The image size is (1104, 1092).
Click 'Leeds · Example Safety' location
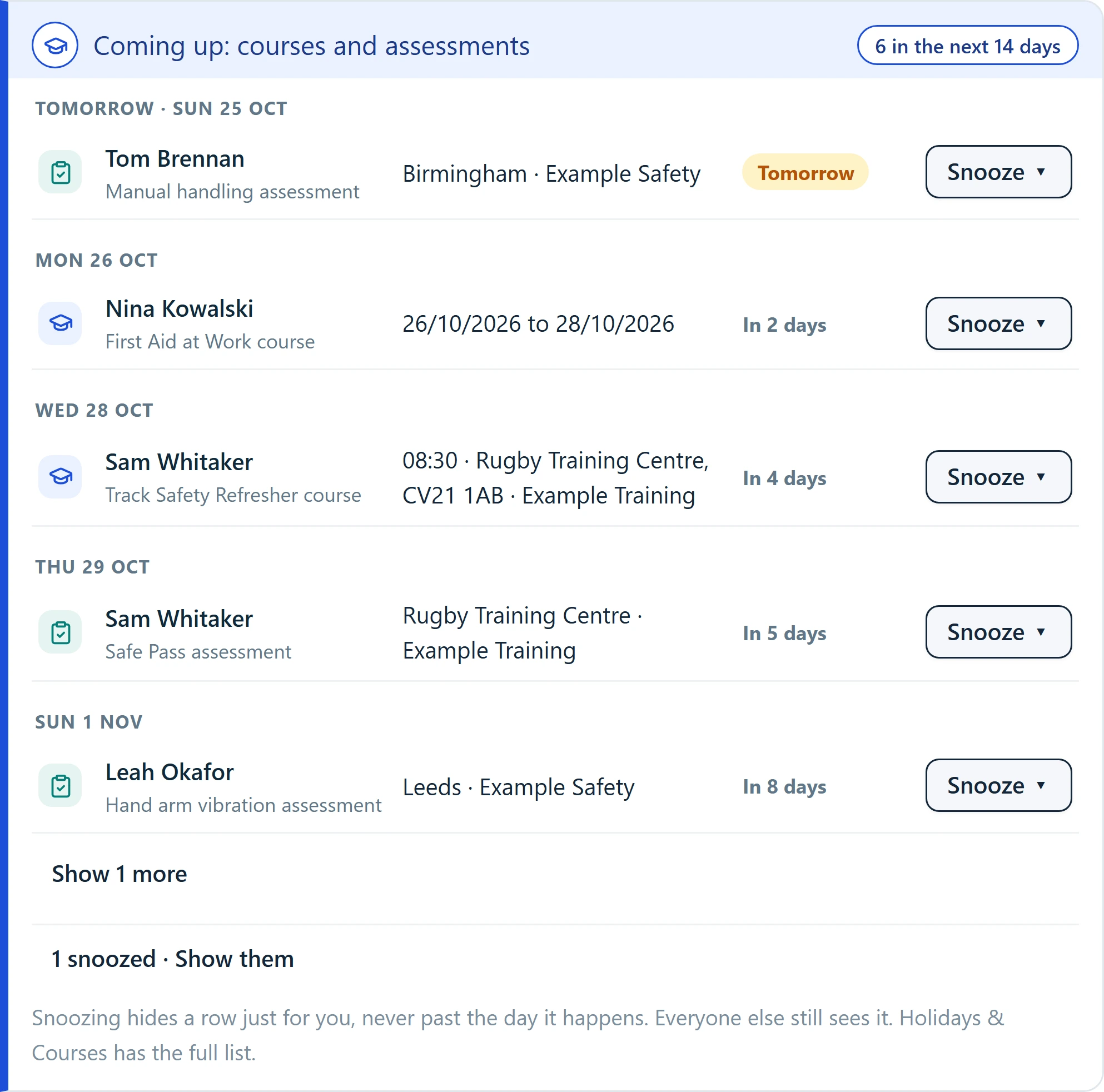point(518,787)
